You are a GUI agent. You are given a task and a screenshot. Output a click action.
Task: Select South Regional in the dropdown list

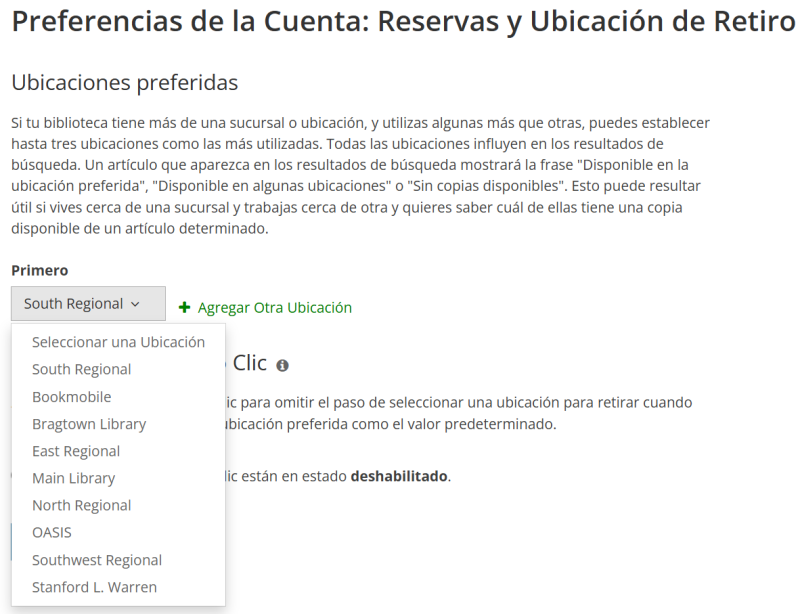(82, 369)
